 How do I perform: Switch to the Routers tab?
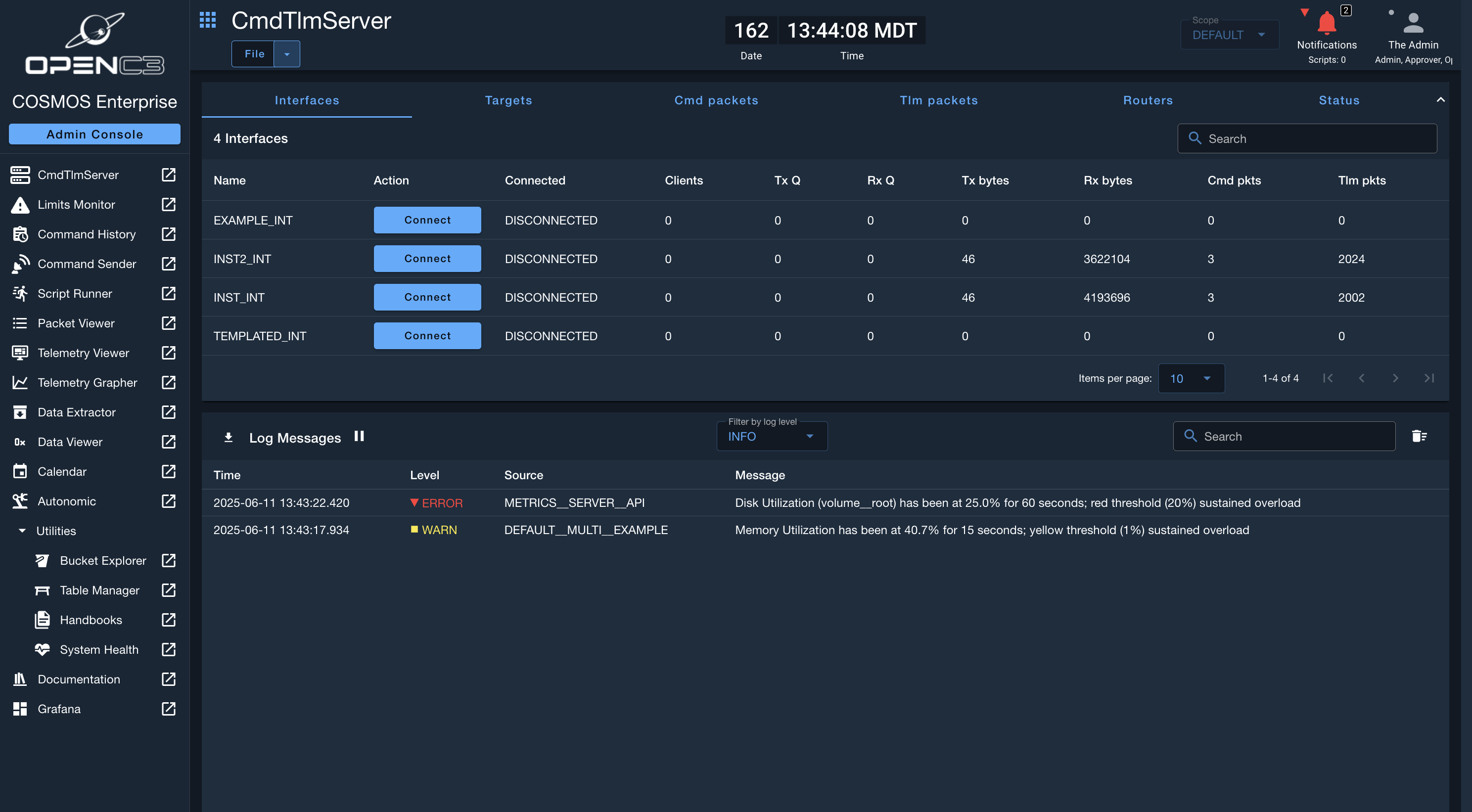[1148, 100]
